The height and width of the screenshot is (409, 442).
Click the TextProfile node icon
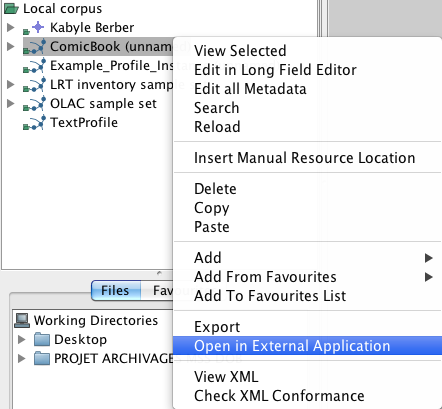pyautogui.click(x=34, y=123)
